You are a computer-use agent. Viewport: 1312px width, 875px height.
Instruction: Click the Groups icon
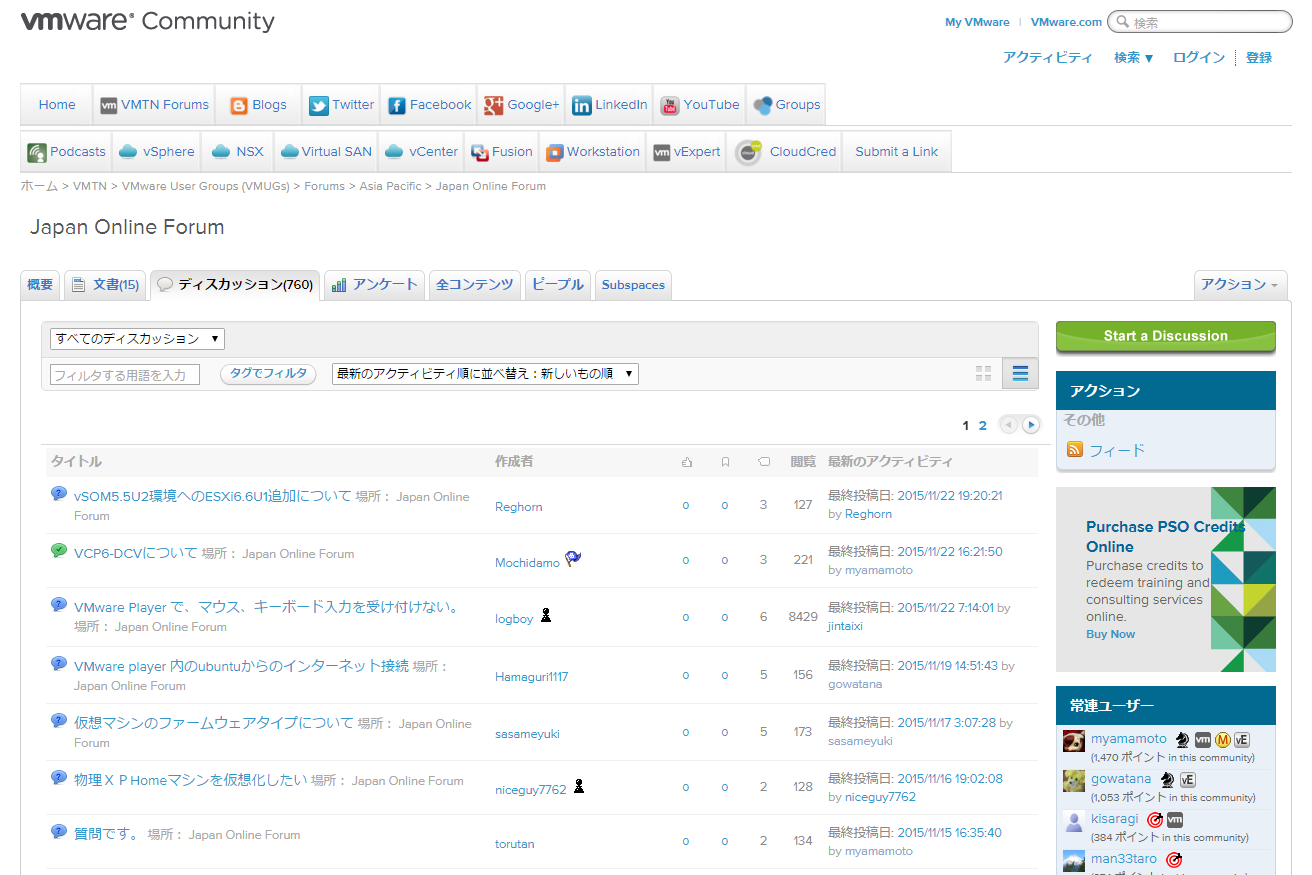tap(762, 105)
